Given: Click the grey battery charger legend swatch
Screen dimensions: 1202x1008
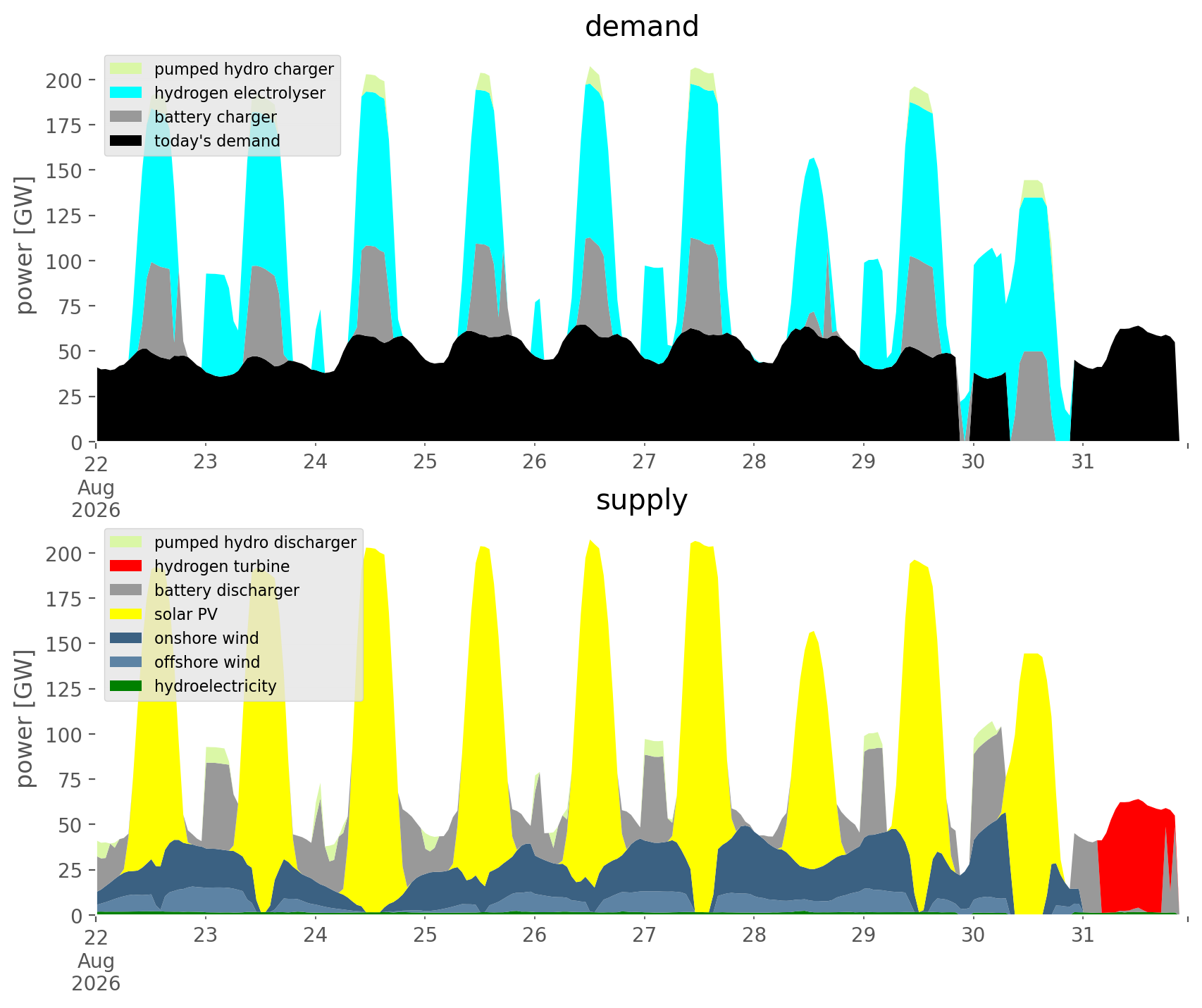Looking at the screenshot, I should 126,117.
